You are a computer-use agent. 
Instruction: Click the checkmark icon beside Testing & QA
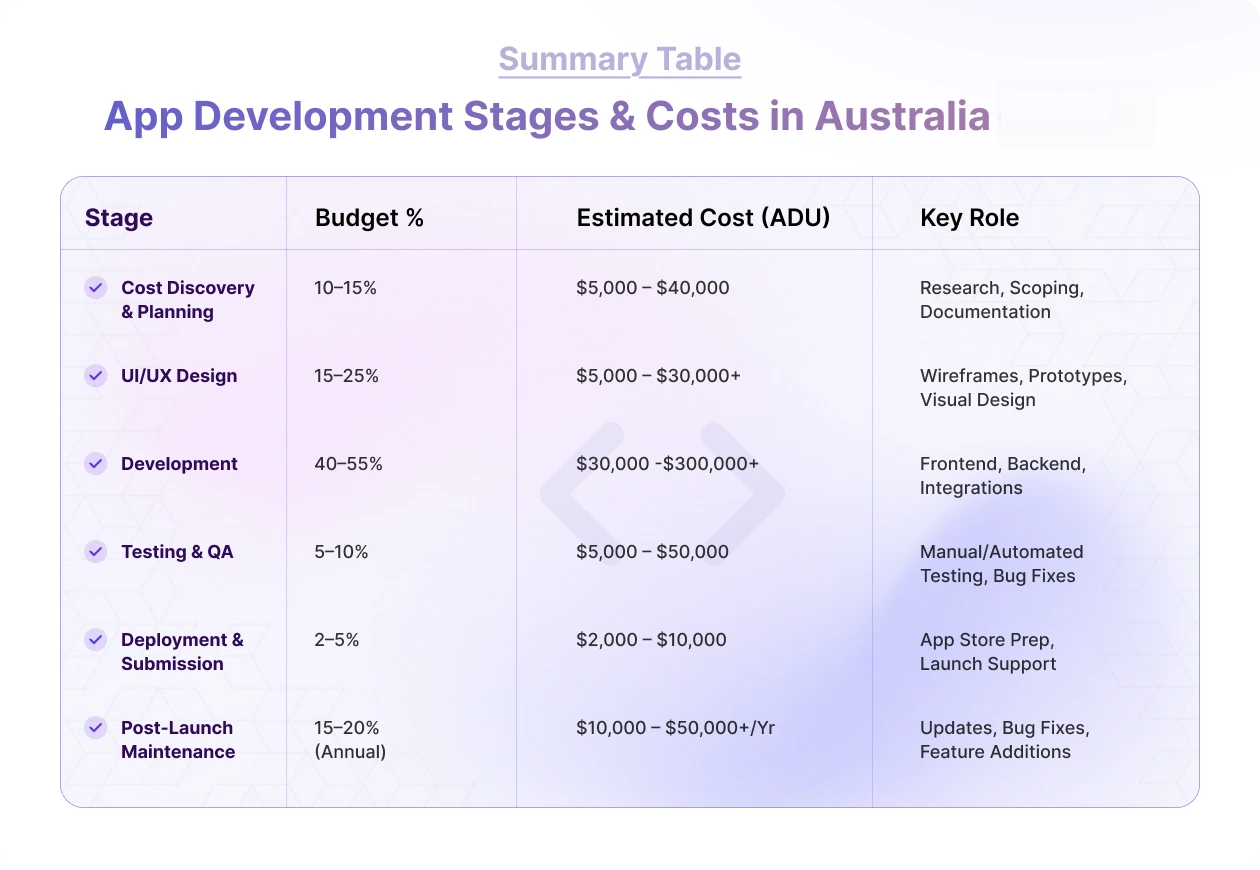coord(95,551)
